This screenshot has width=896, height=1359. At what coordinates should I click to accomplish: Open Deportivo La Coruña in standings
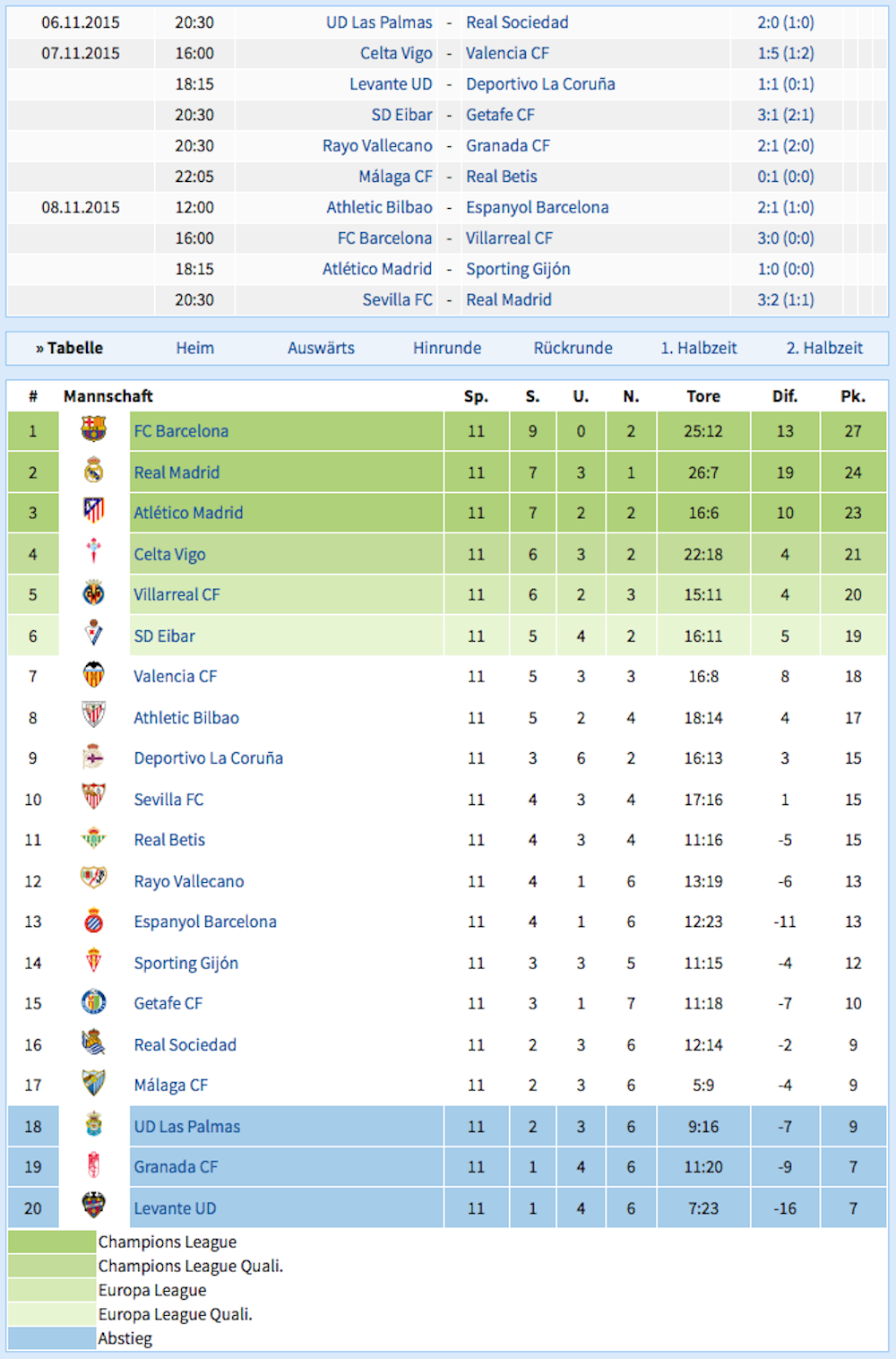208,757
